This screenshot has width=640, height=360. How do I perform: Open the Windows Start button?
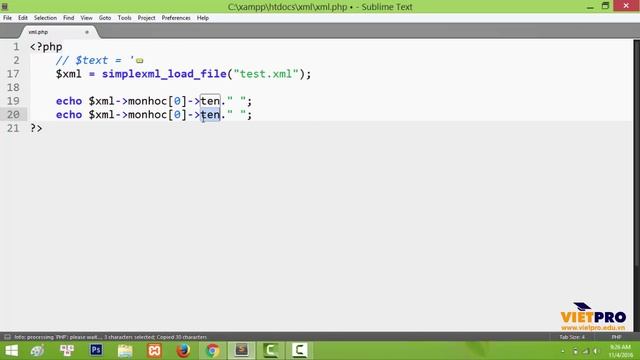coord(11,351)
